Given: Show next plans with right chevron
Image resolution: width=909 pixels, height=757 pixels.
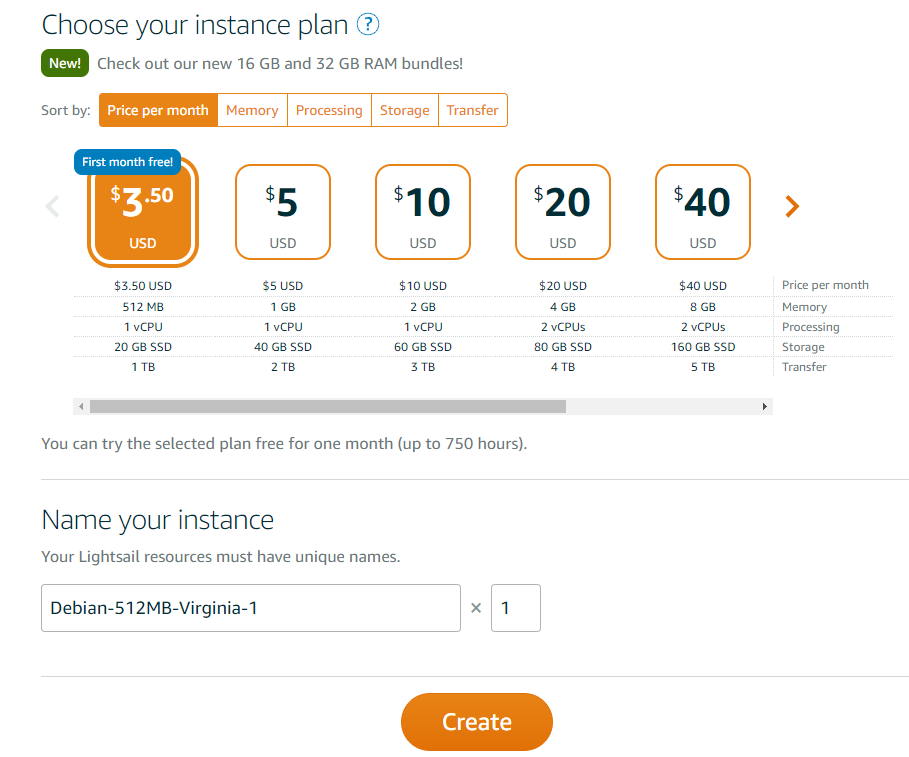Looking at the screenshot, I should click(792, 207).
